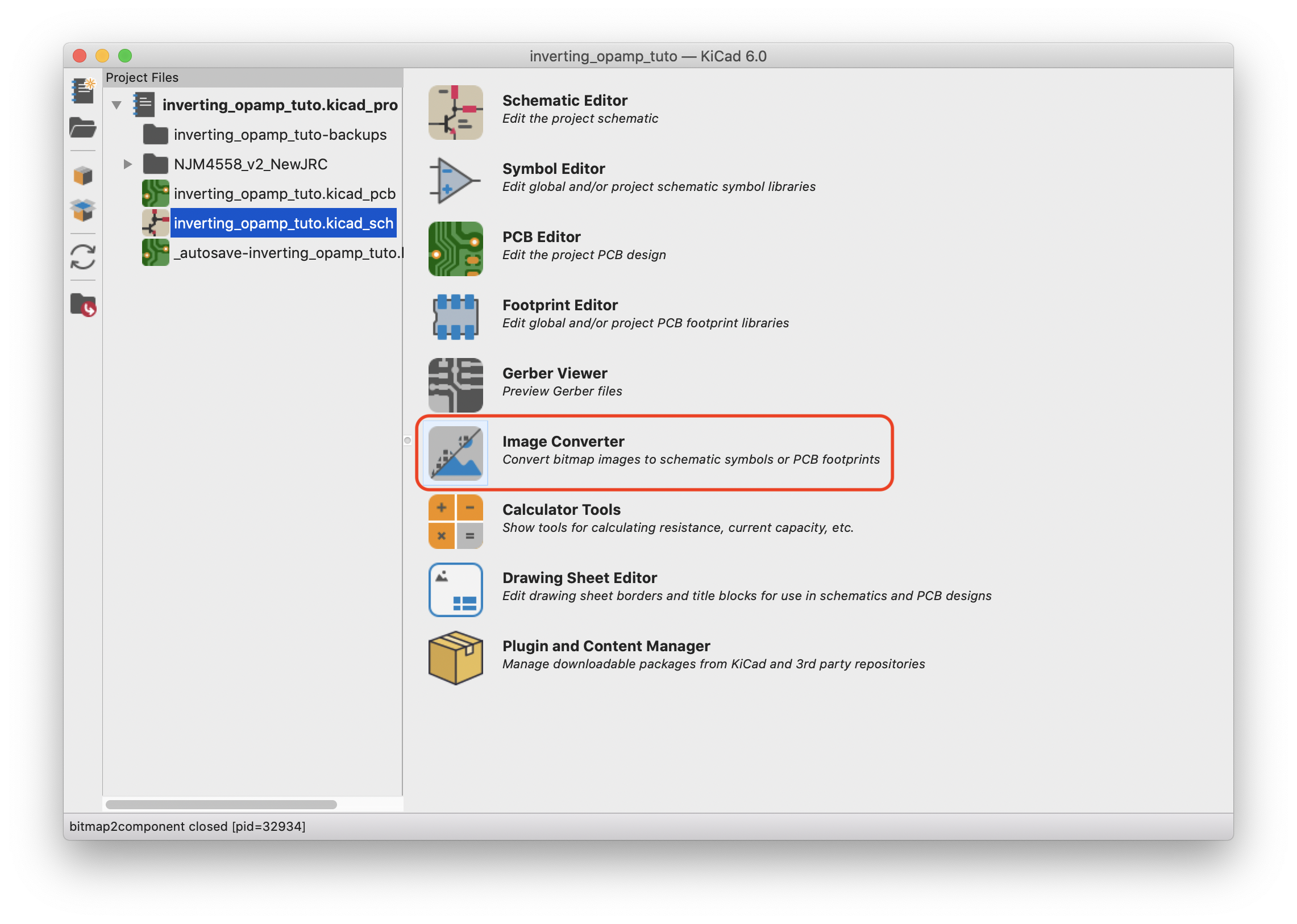Click the Open Project folder icon
Viewport: 1297px width, 924px height.
[x=83, y=127]
